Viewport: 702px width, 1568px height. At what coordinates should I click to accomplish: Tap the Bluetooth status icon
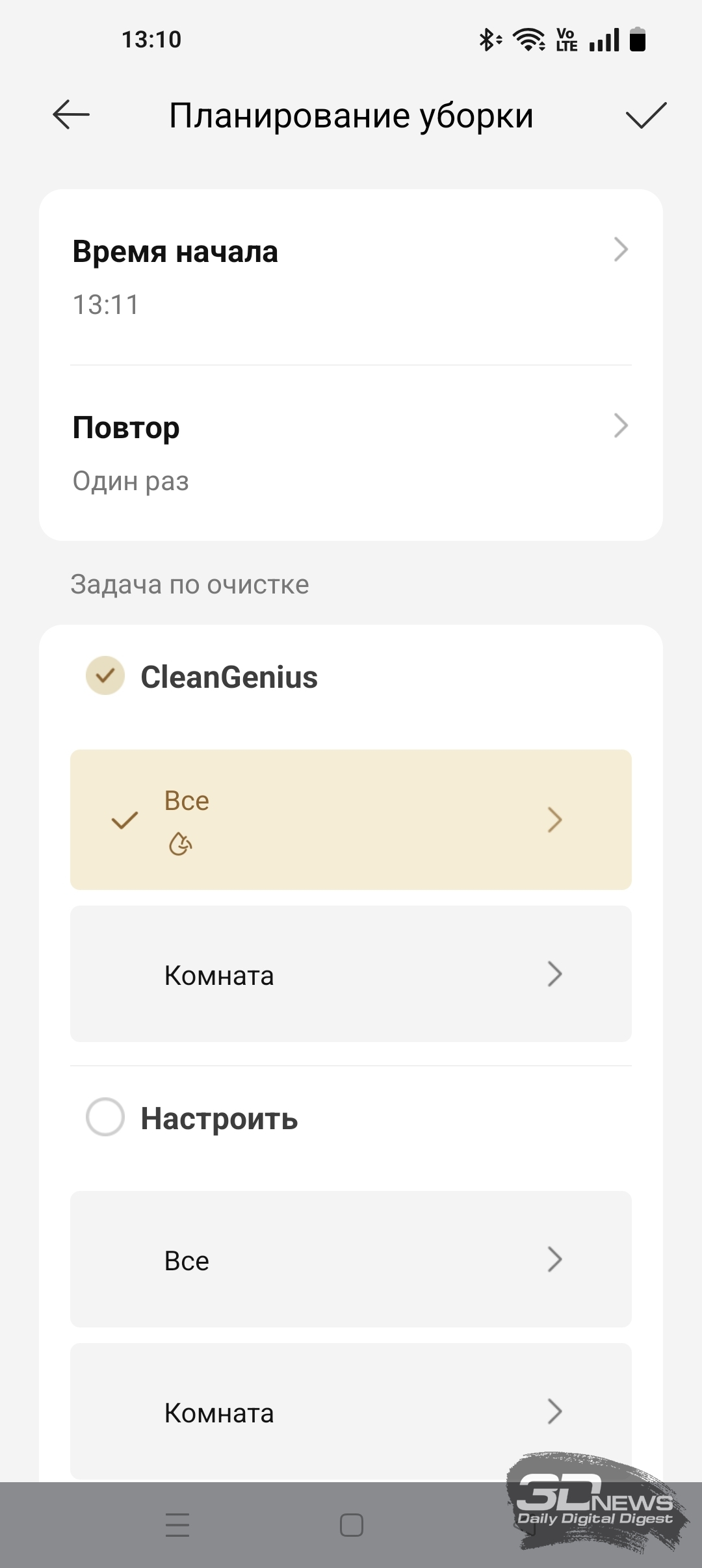(489, 40)
